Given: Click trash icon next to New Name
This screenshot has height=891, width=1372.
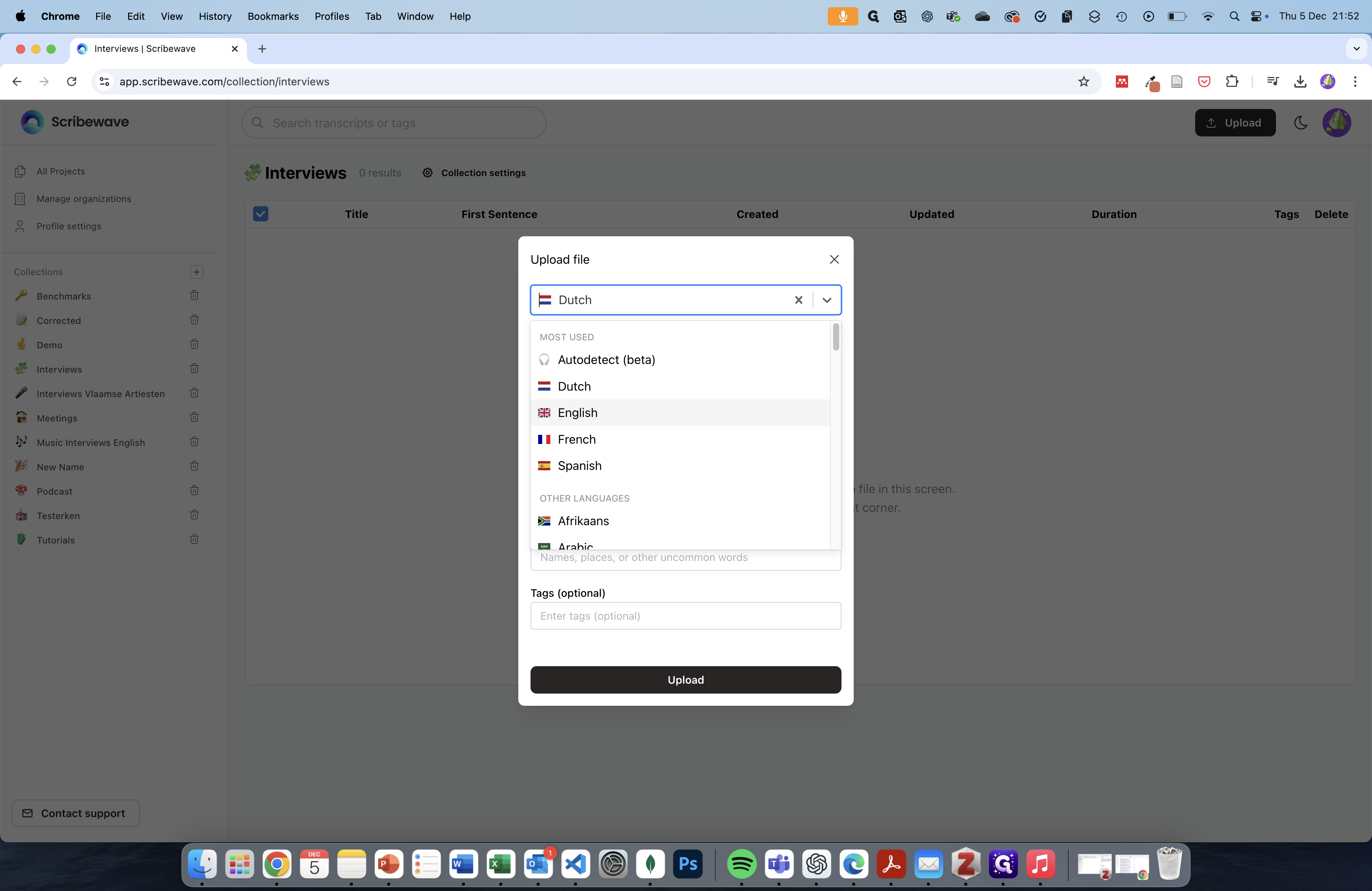Looking at the screenshot, I should click(194, 466).
